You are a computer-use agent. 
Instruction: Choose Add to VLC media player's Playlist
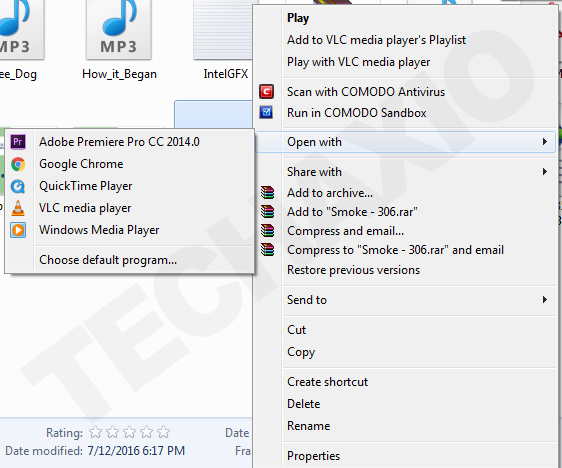point(405,40)
